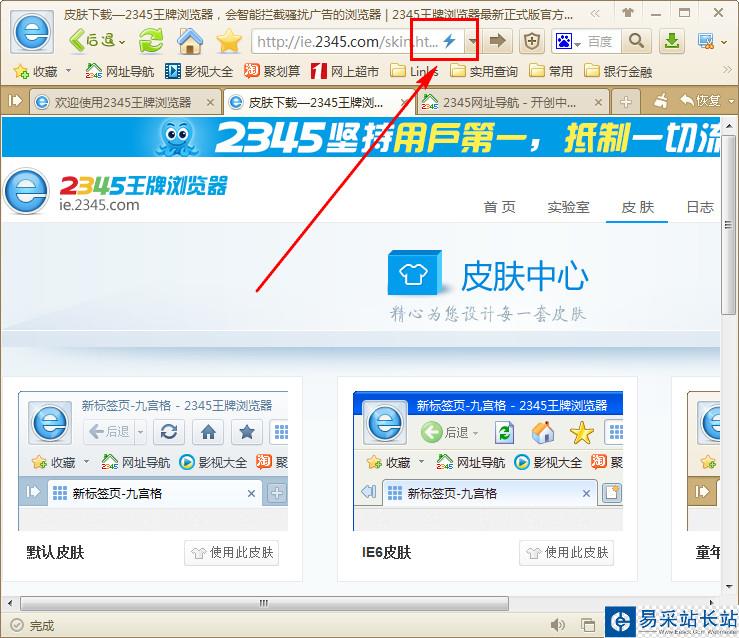Close the 2345网址导航 tab
Image resolution: width=739 pixels, height=638 pixels.
pos(598,102)
